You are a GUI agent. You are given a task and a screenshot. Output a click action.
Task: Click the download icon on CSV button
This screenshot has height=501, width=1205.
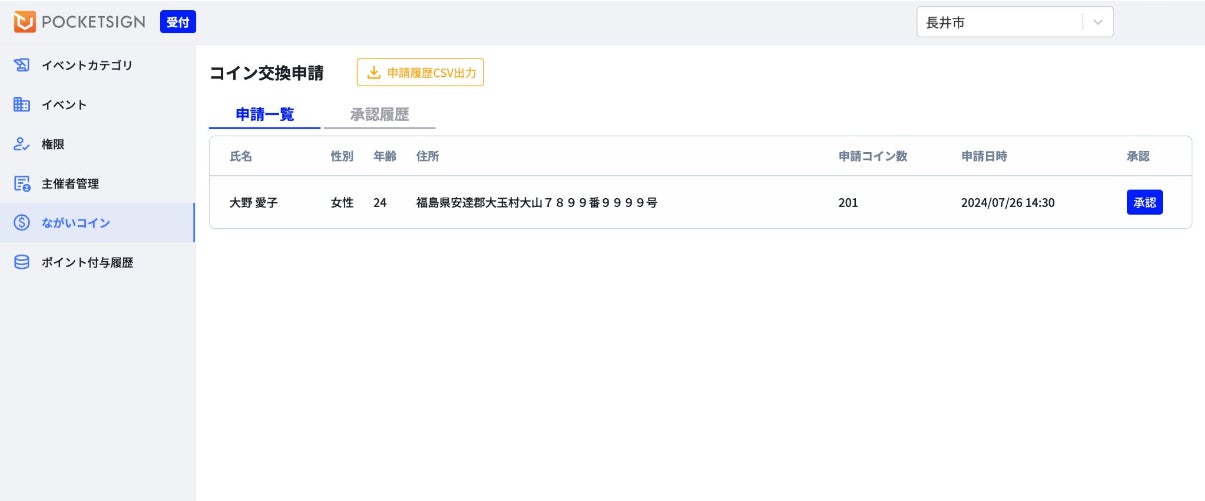click(374, 72)
